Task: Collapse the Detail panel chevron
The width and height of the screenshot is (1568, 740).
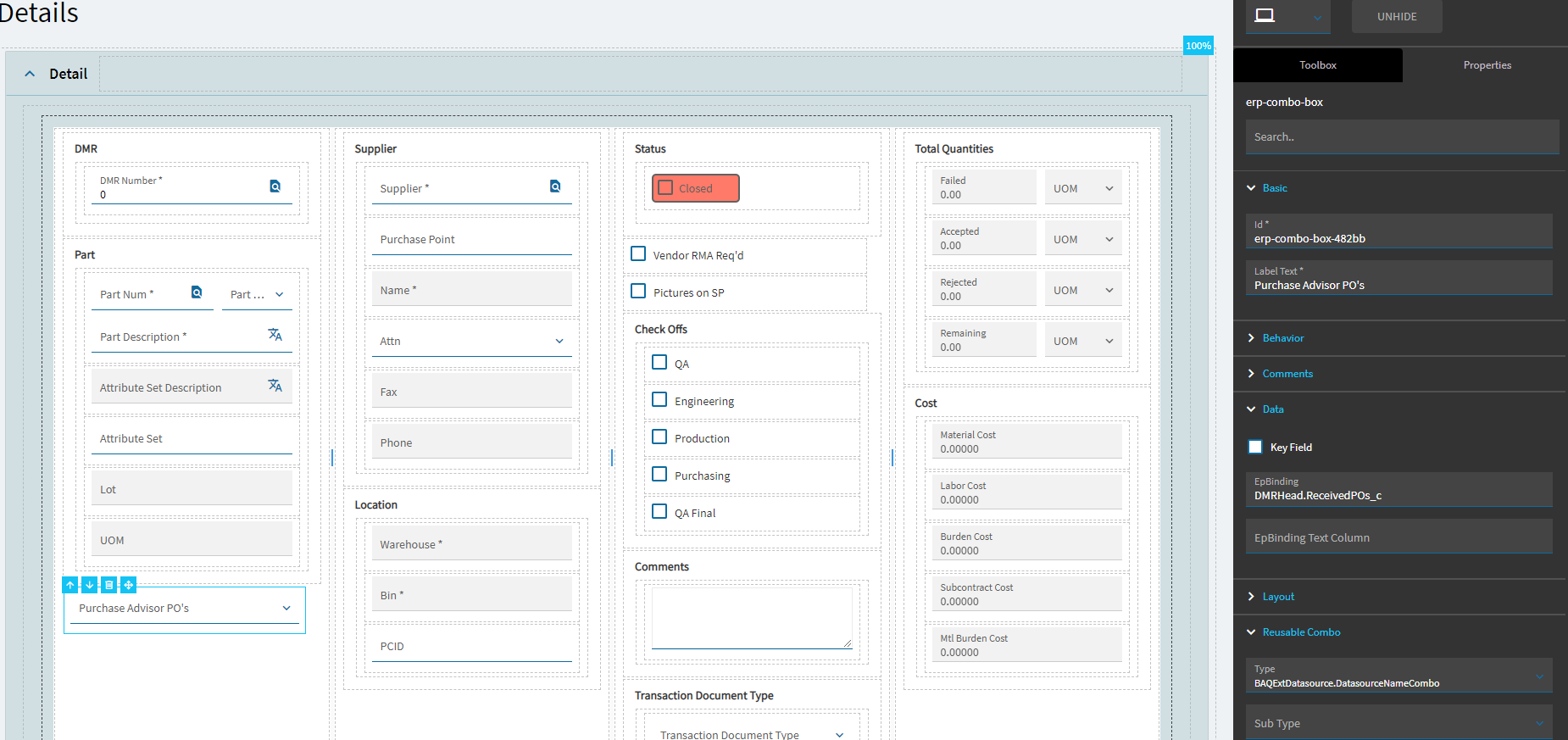Action: [x=30, y=74]
